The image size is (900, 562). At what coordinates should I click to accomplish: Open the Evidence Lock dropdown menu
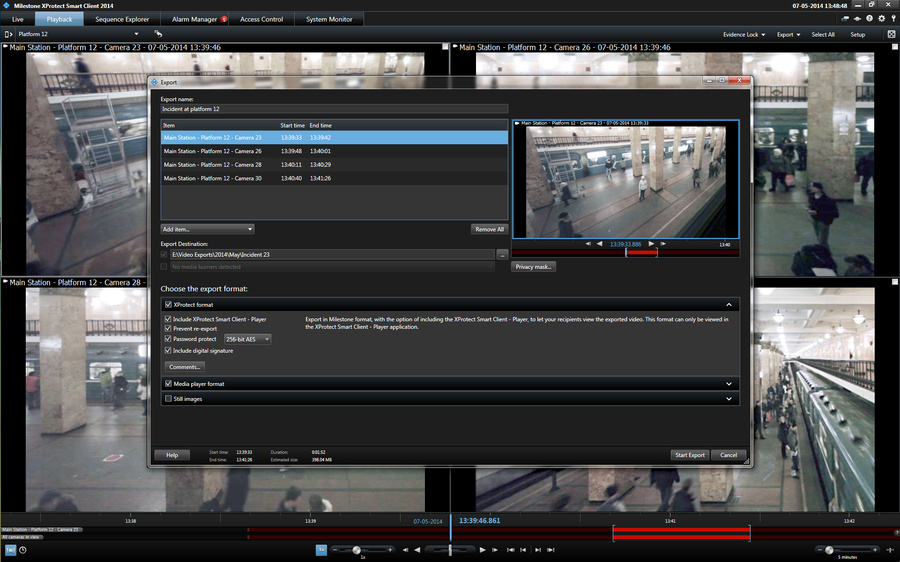(x=744, y=34)
